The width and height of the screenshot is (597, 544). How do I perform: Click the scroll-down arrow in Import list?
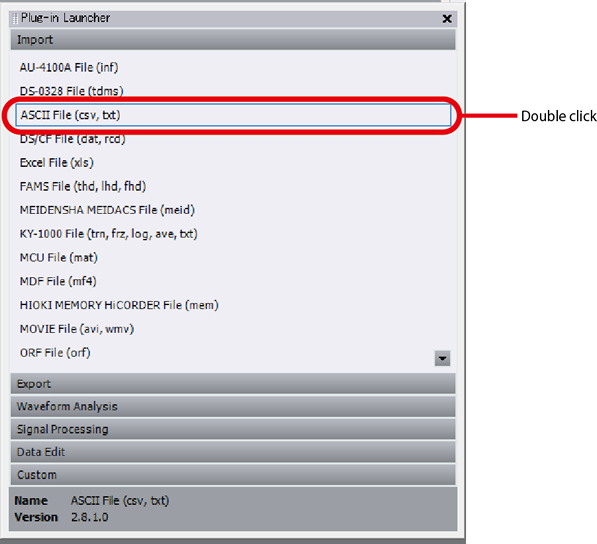click(x=442, y=358)
